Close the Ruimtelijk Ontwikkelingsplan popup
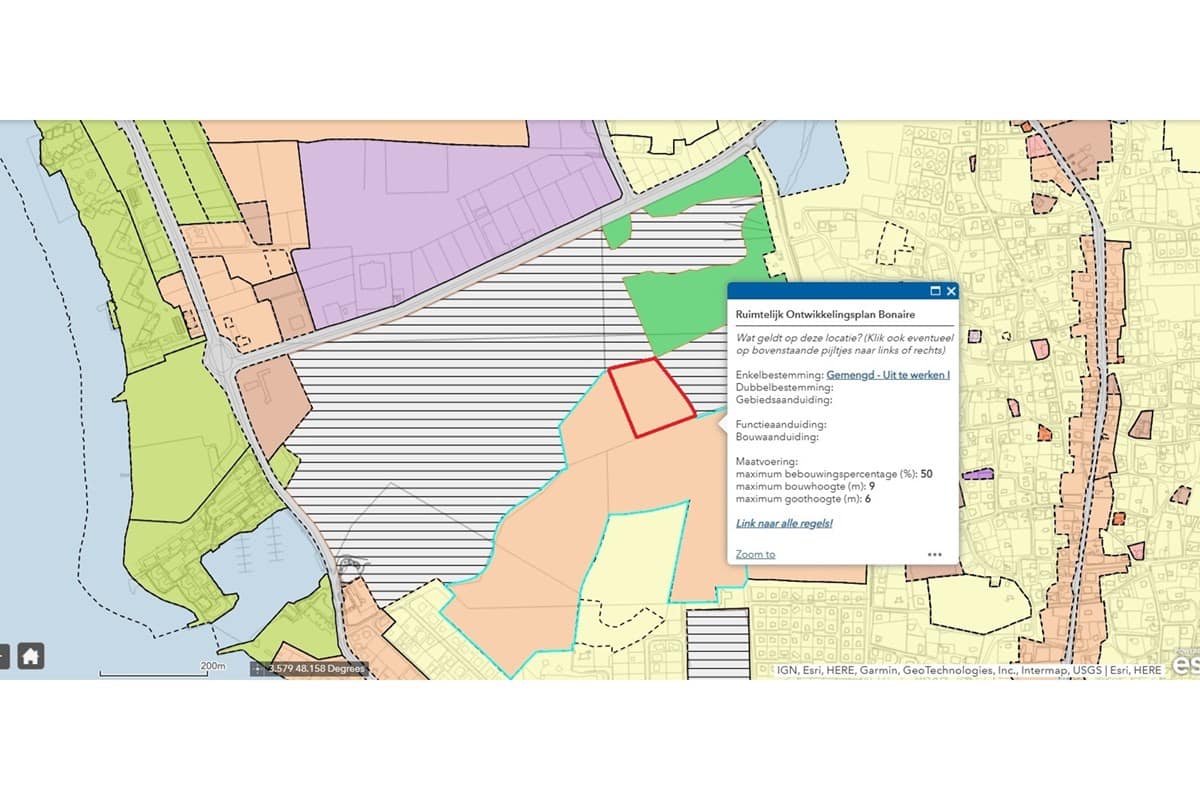Viewport: 1200px width, 800px height. click(951, 291)
